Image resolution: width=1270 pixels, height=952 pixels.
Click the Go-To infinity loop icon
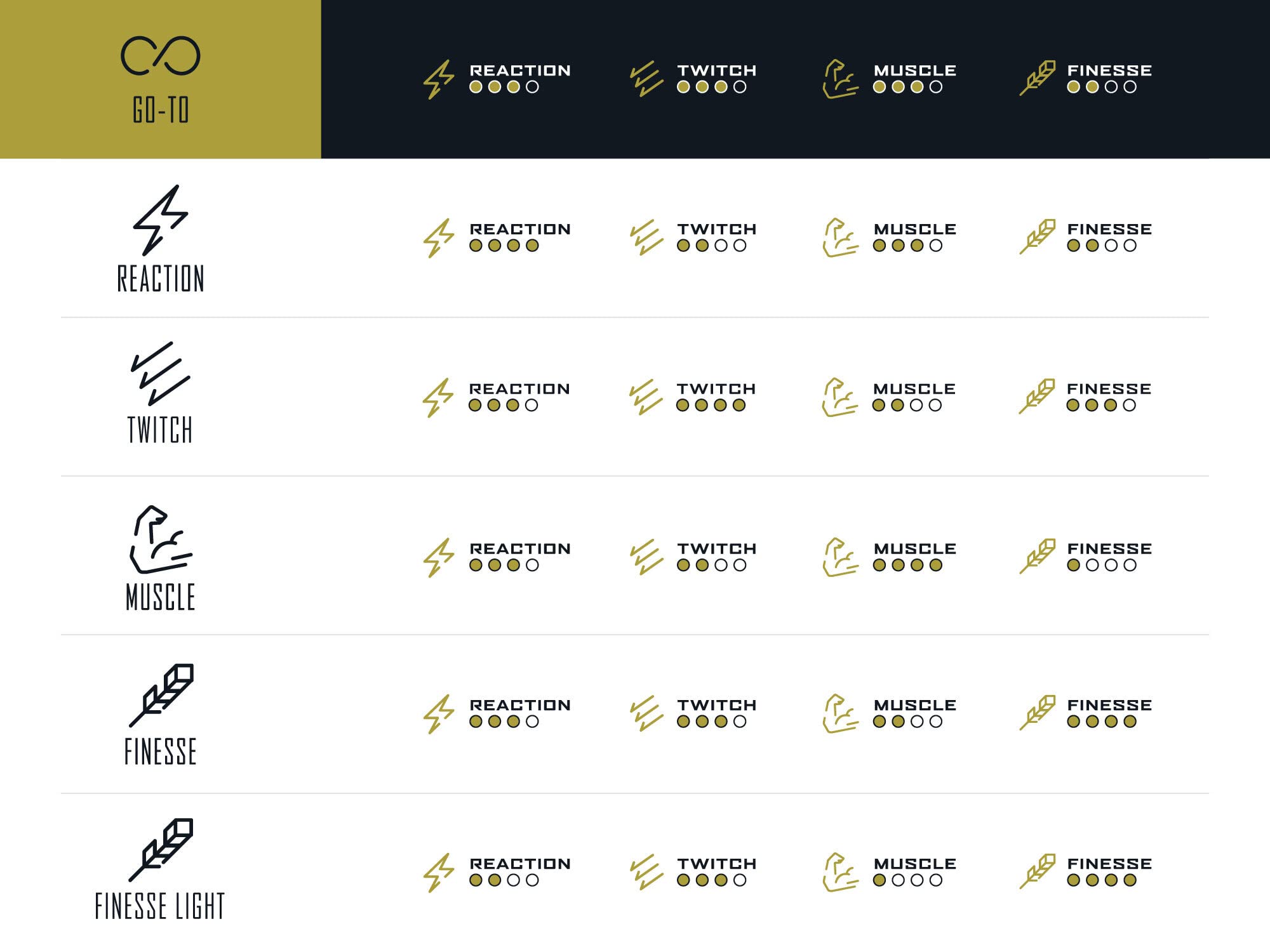click(x=161, y=56)
